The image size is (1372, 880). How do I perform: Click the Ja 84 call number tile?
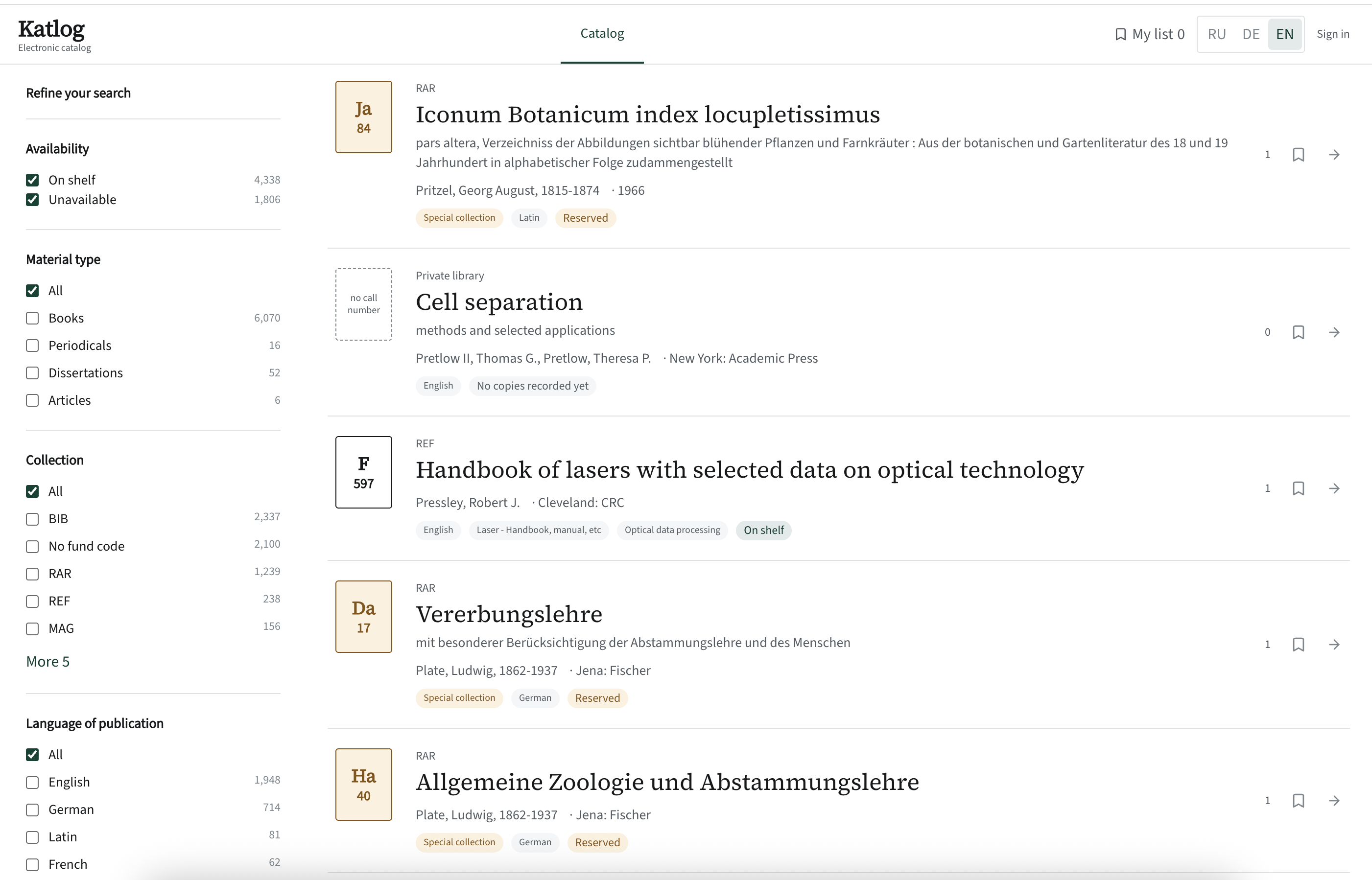click(x=364, y=117)
